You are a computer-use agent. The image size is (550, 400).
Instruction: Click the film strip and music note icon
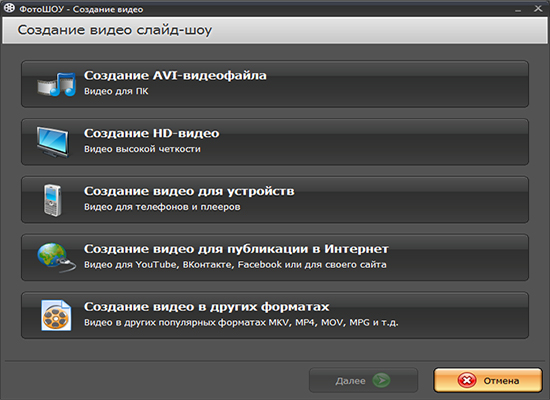(x=56, y=84)
